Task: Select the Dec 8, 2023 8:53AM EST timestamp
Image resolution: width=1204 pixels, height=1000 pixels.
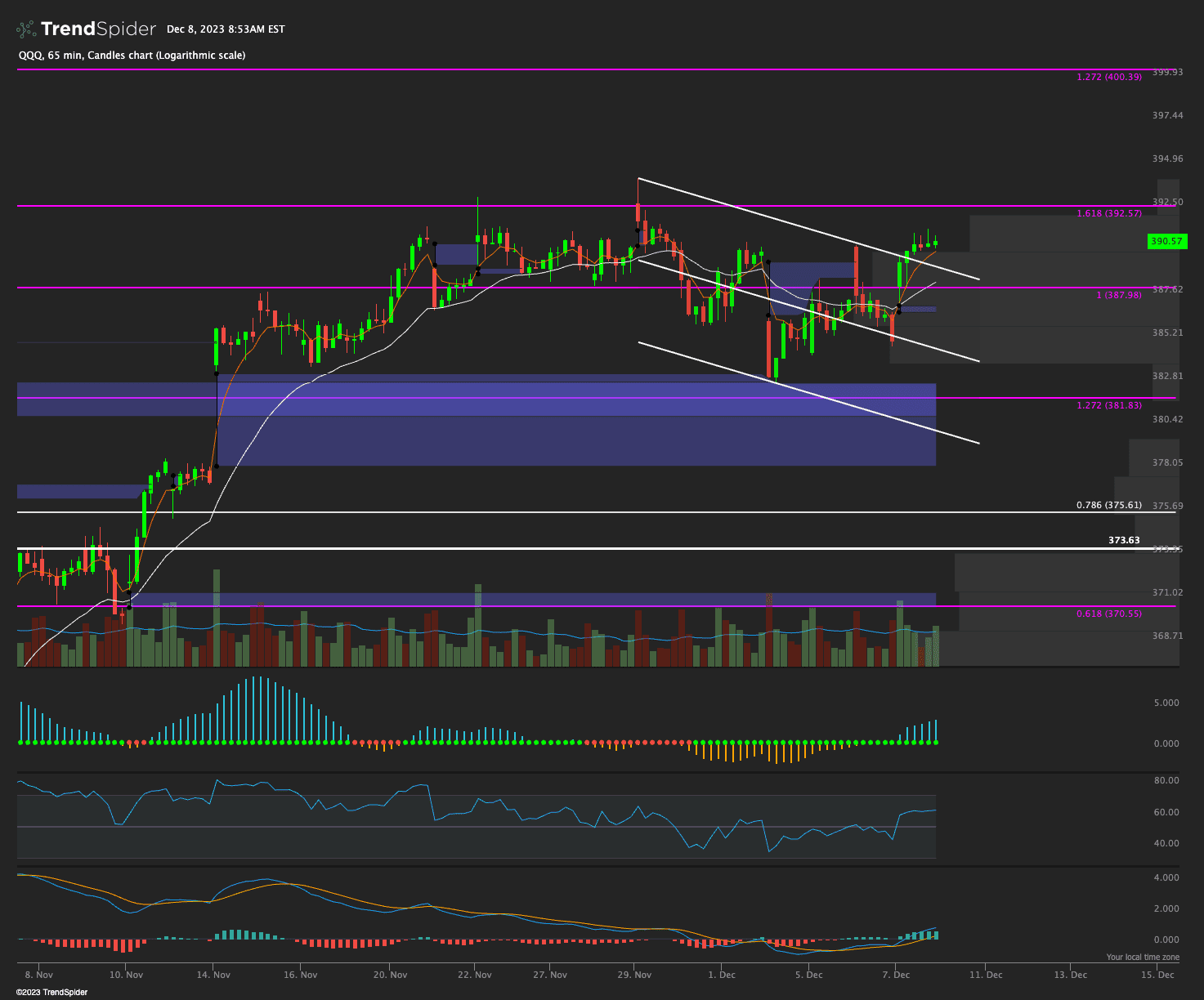Action: coord(226,29)
